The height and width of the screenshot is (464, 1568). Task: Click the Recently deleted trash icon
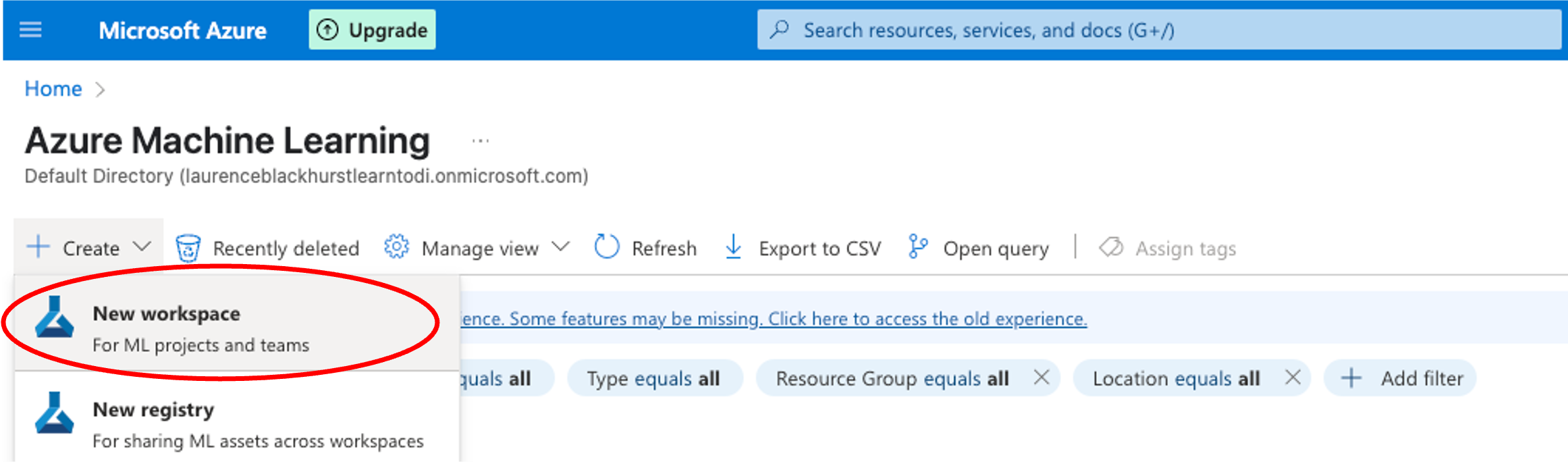coord(188,248)
